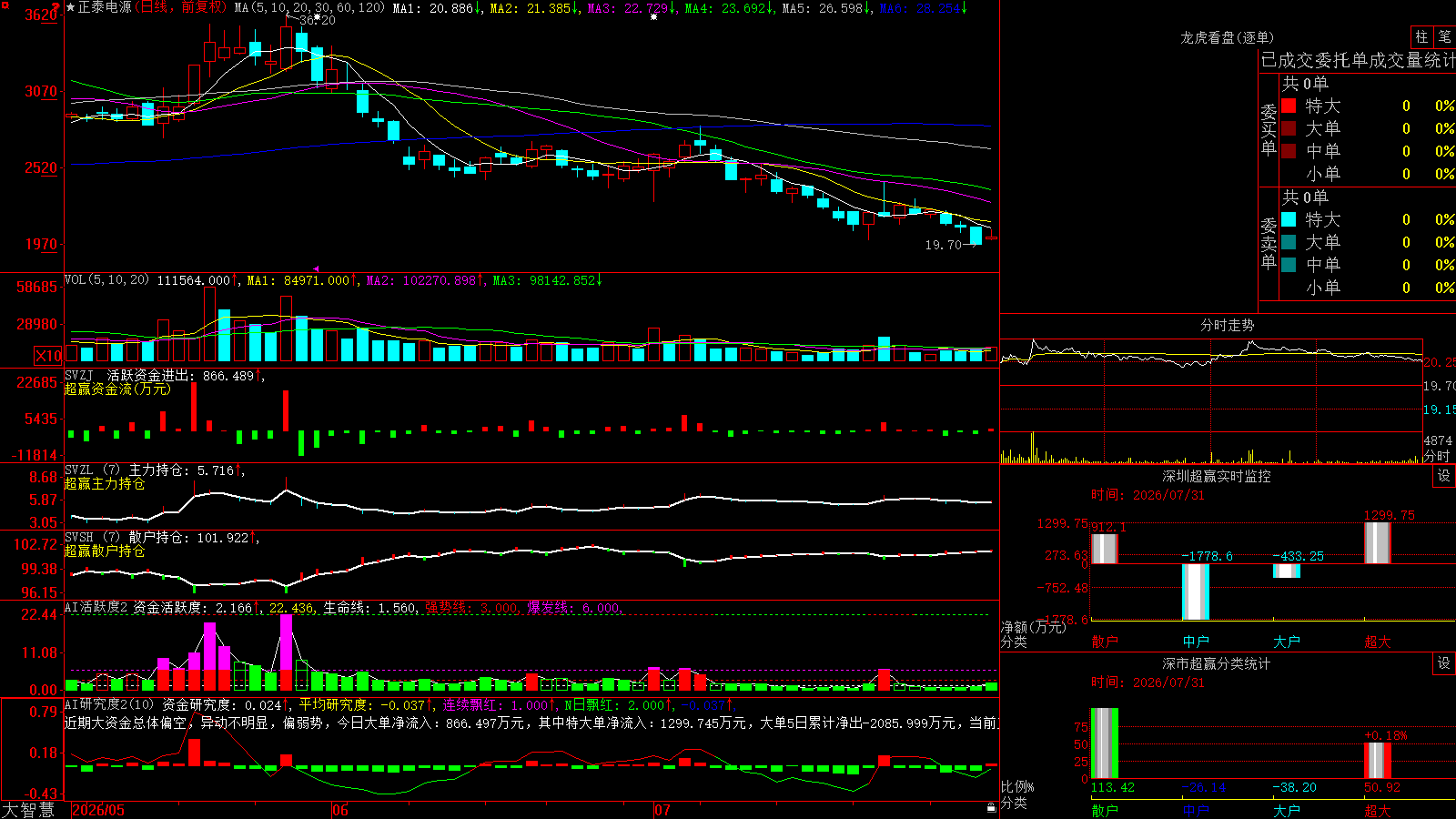Click the 深市超赢分类统计 panel title
The image size is (1456, 819).
1216,663
